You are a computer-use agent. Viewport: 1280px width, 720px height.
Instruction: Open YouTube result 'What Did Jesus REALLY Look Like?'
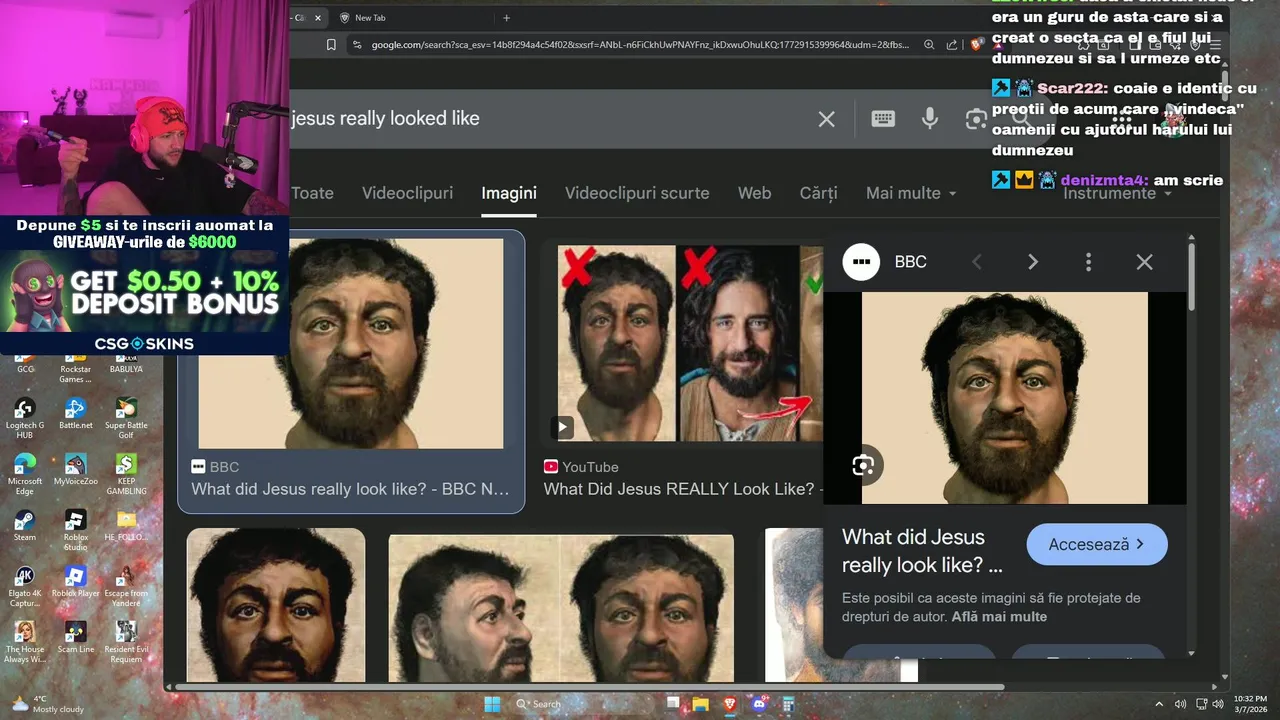(x=682, y=489)
